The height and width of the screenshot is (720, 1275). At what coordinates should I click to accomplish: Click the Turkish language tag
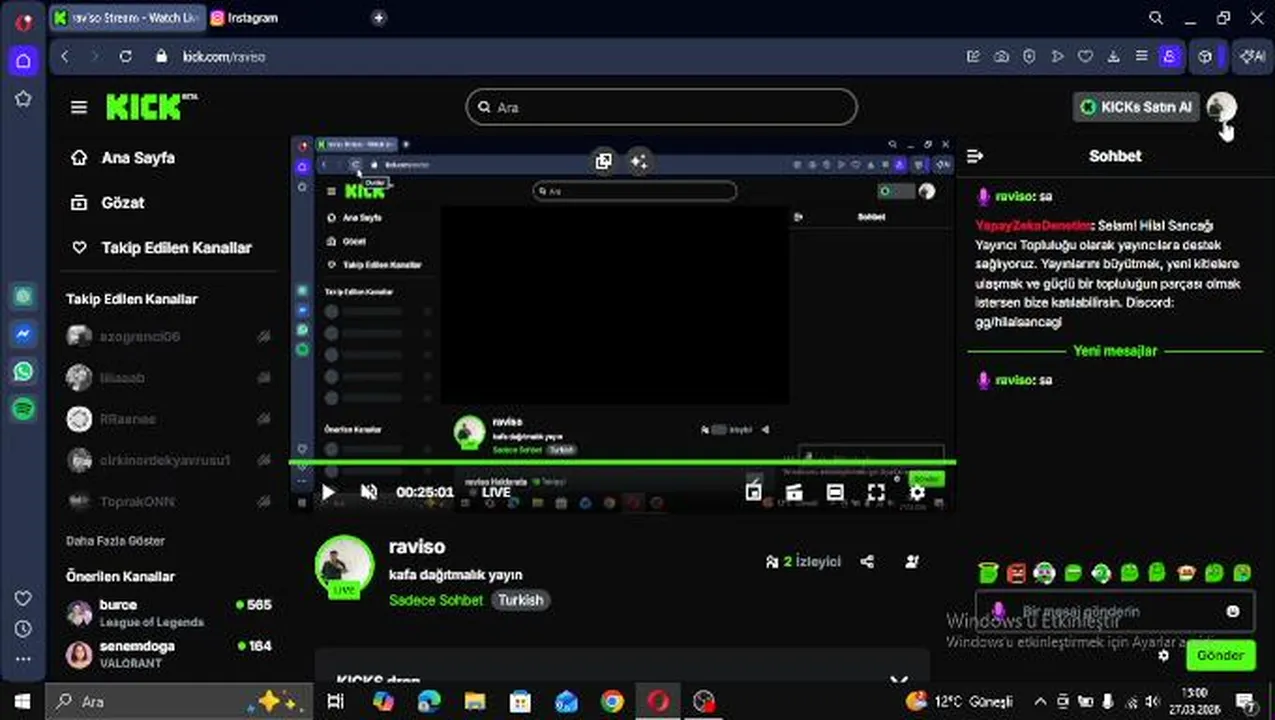(520, 600)
